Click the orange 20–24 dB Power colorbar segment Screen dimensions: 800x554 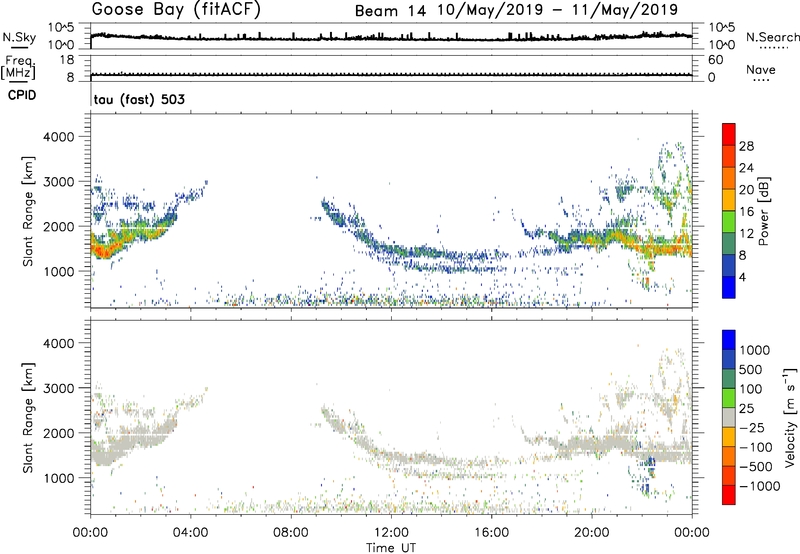(x=729, y=178)
